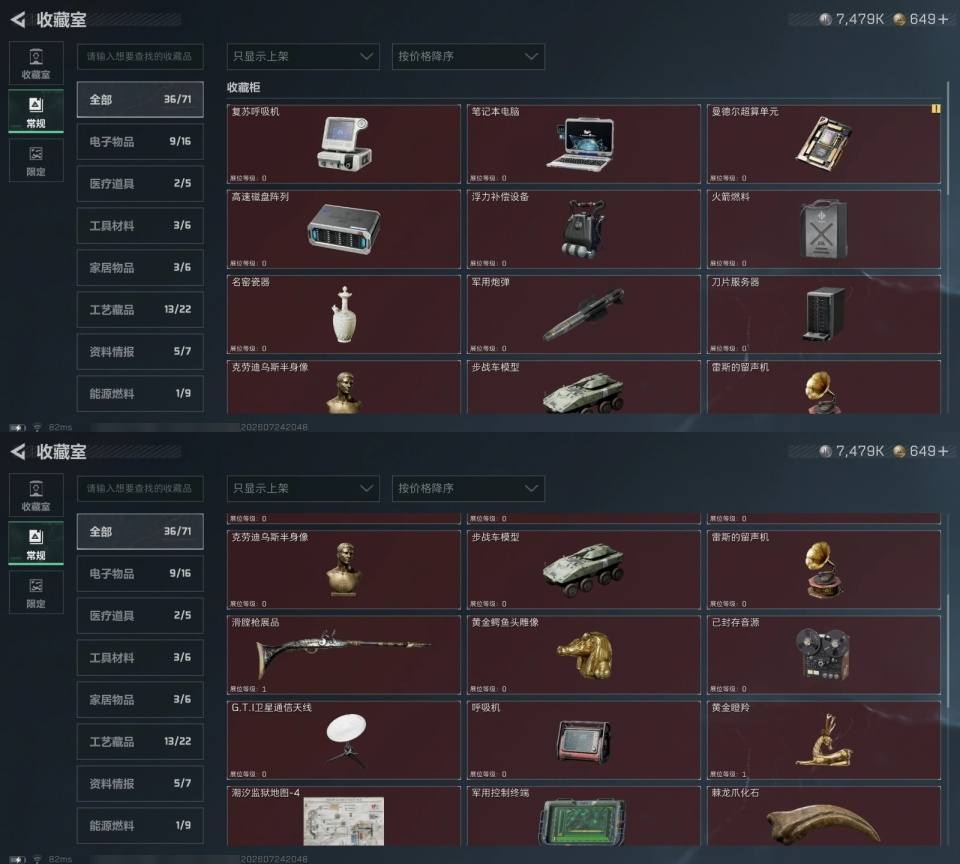The height and width of the screenshot is (864, 960).
Task: Click the plus icon beside 649 in upper screenshot
Action: coord(943,20)
